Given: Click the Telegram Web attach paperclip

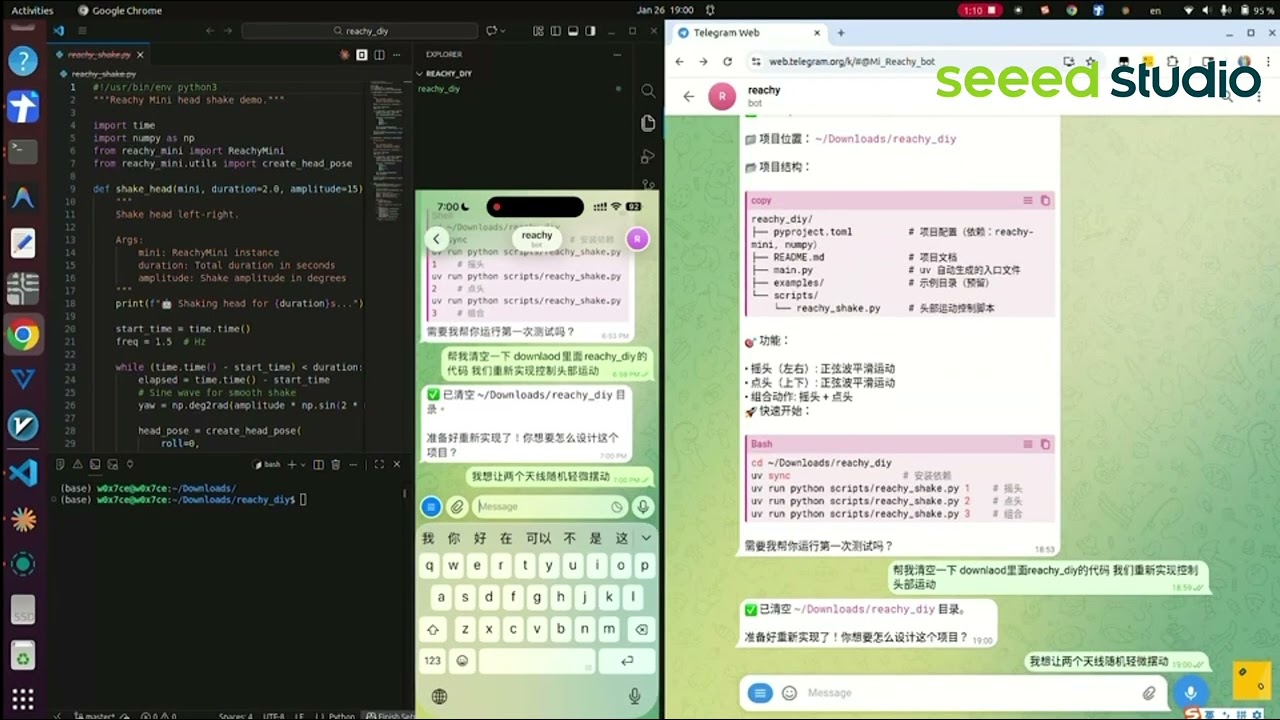Looking at the screenshot, I should tap(1150, 693).
